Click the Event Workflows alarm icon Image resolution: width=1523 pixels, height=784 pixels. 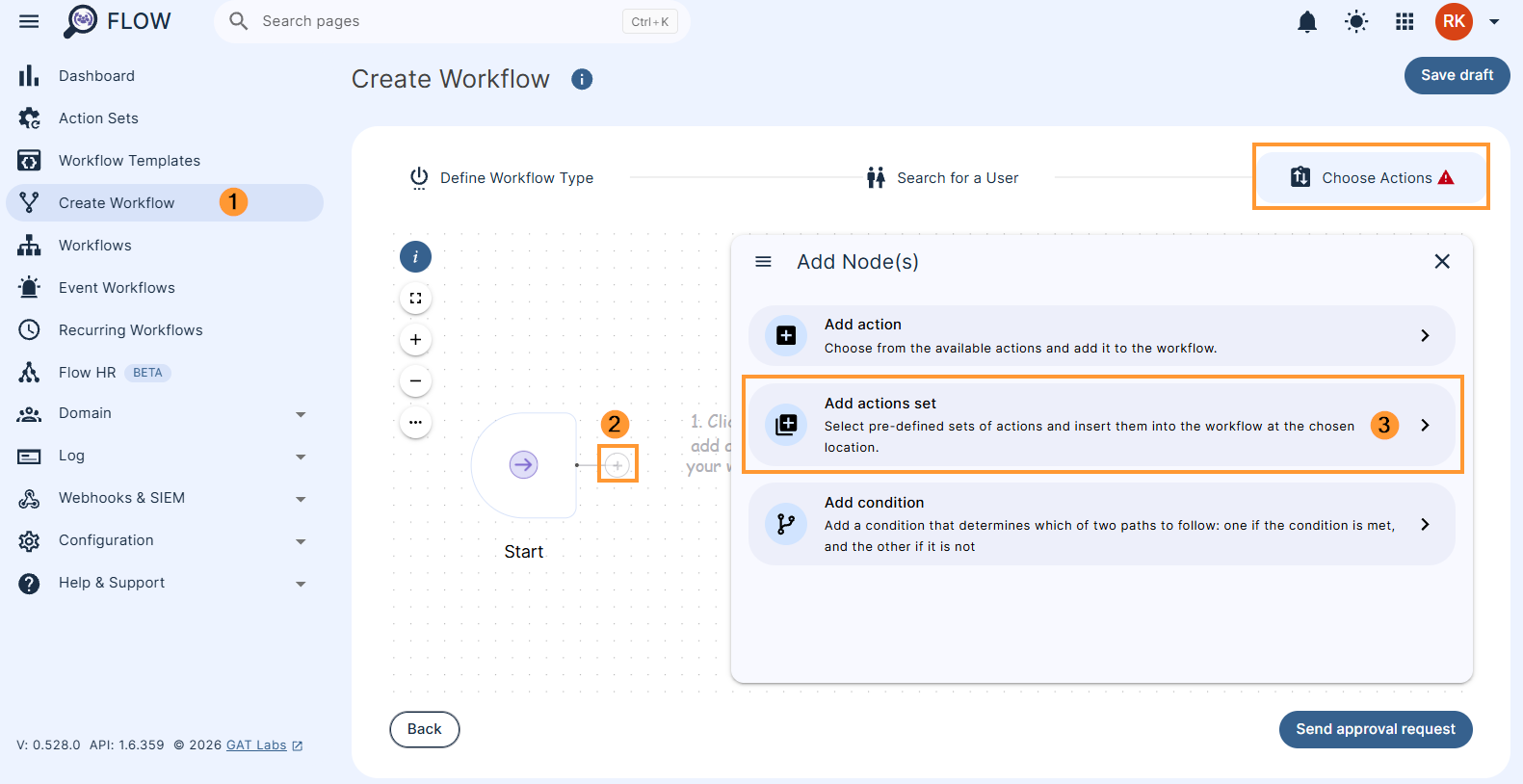pos(29,287)
